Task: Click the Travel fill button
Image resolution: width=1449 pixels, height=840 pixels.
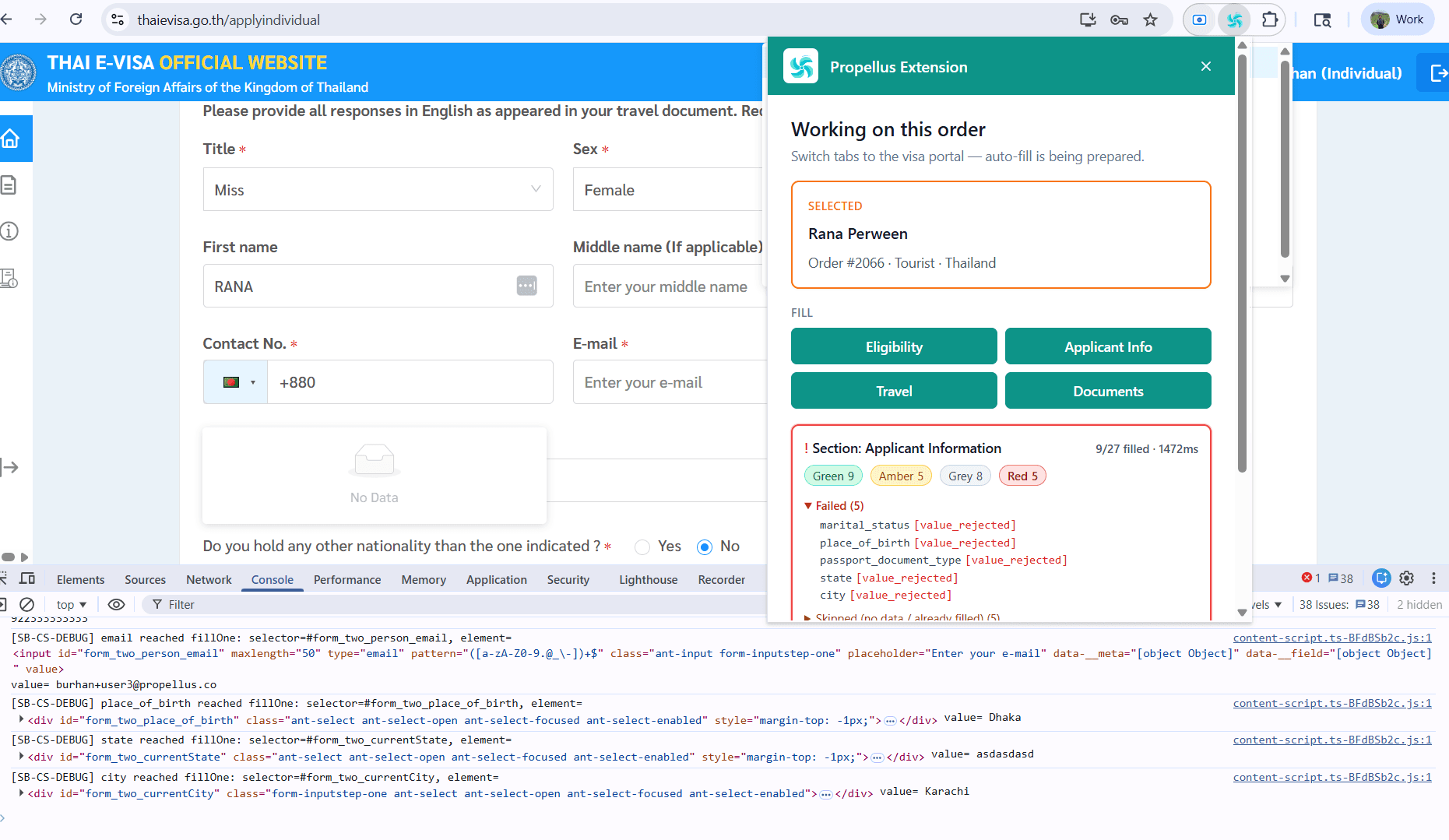Action: [x=894, y=391]
